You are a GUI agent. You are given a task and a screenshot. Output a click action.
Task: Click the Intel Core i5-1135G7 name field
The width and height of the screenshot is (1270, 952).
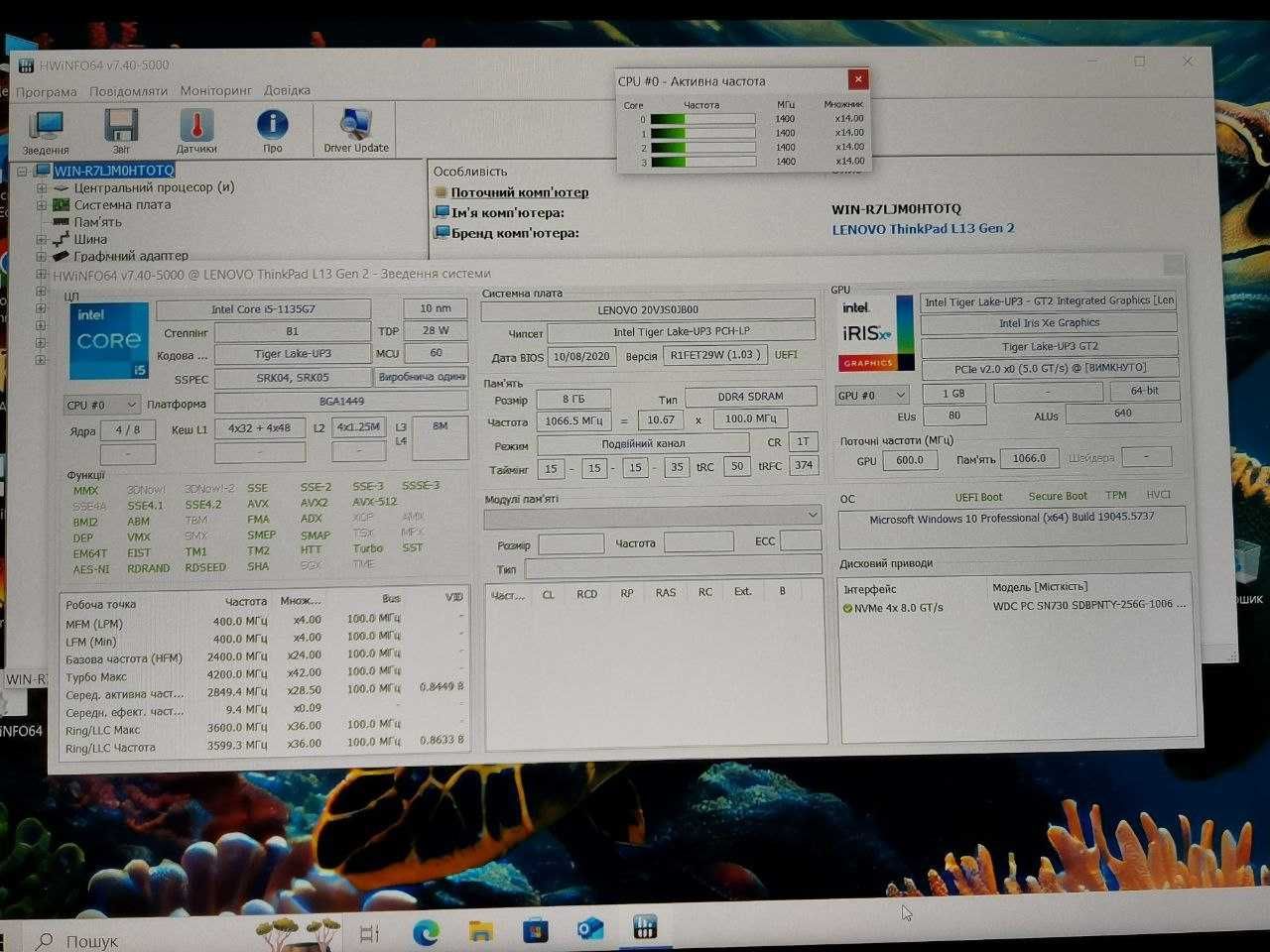point(263,309)
